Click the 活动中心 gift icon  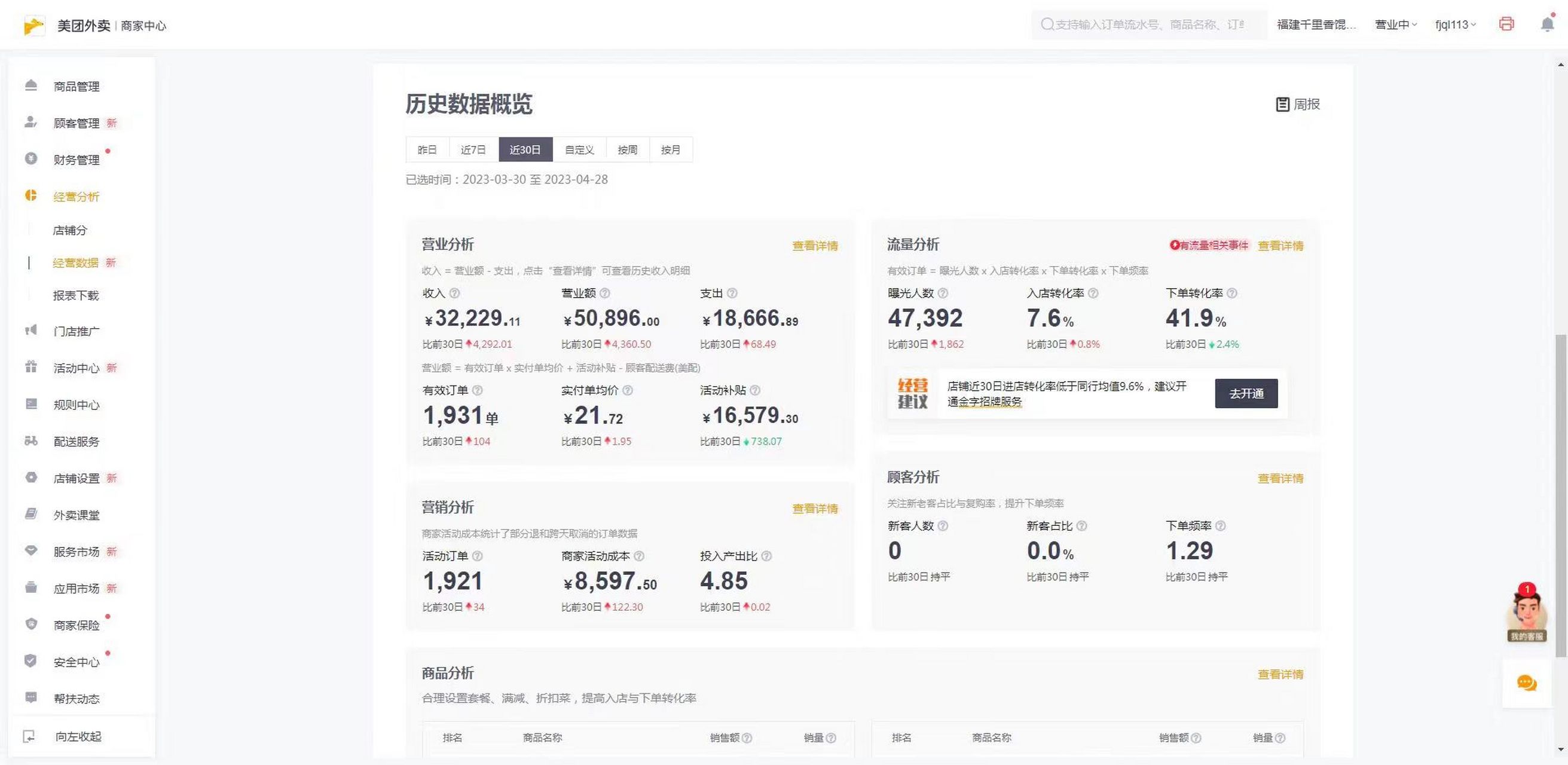coord(30,368)
